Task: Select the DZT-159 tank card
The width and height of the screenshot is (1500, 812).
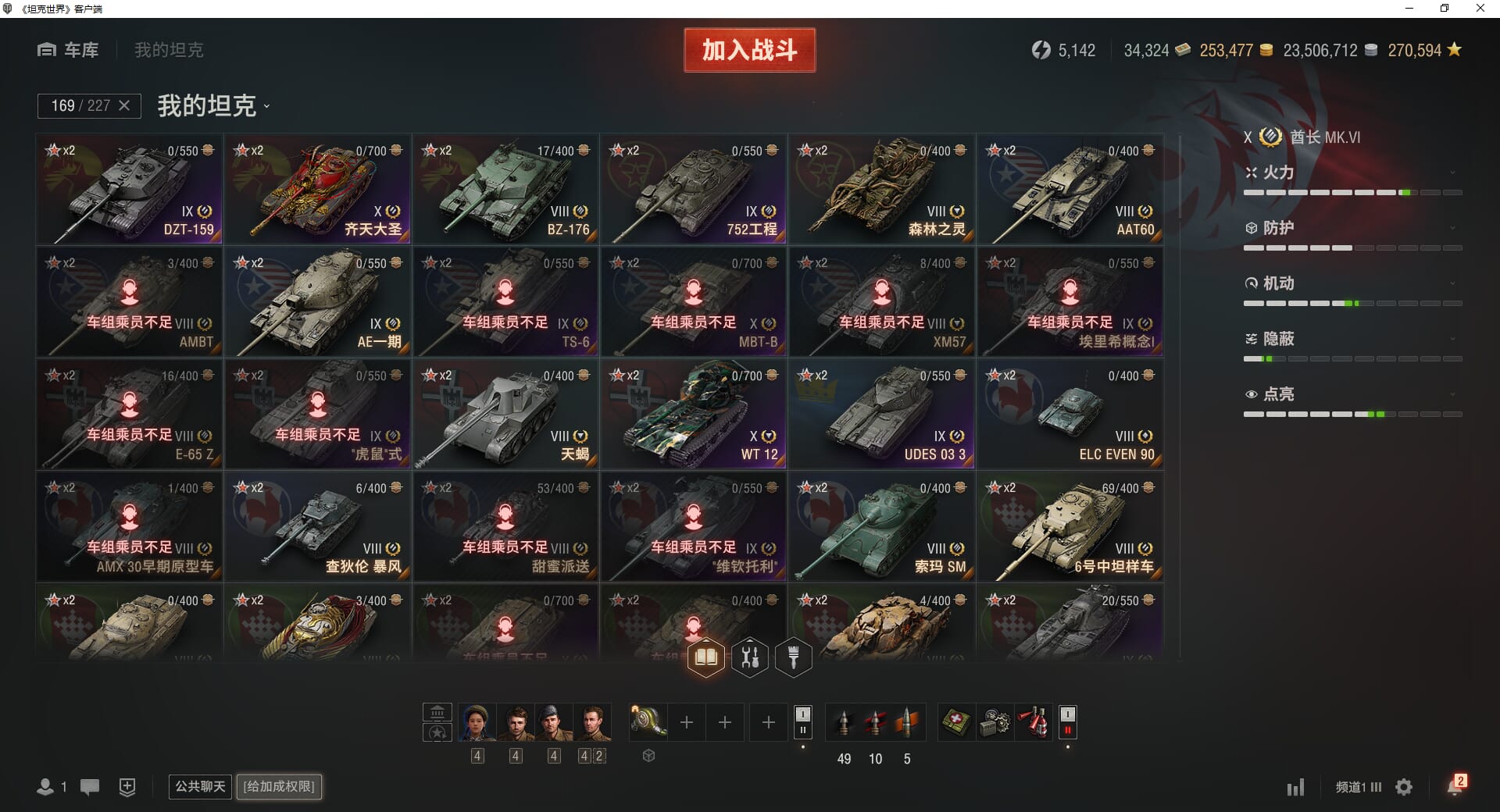Action: (x=130, y=189)
